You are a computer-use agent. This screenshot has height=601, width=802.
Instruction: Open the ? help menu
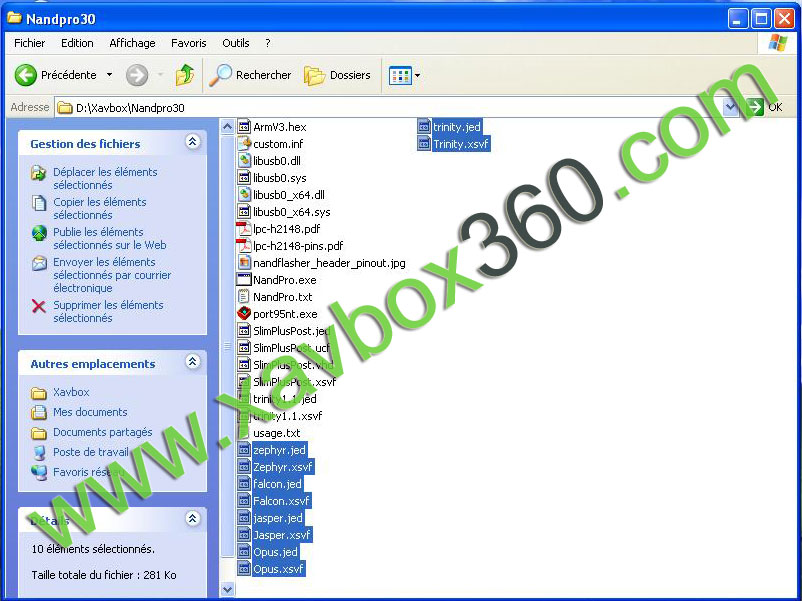coord(268,43)
